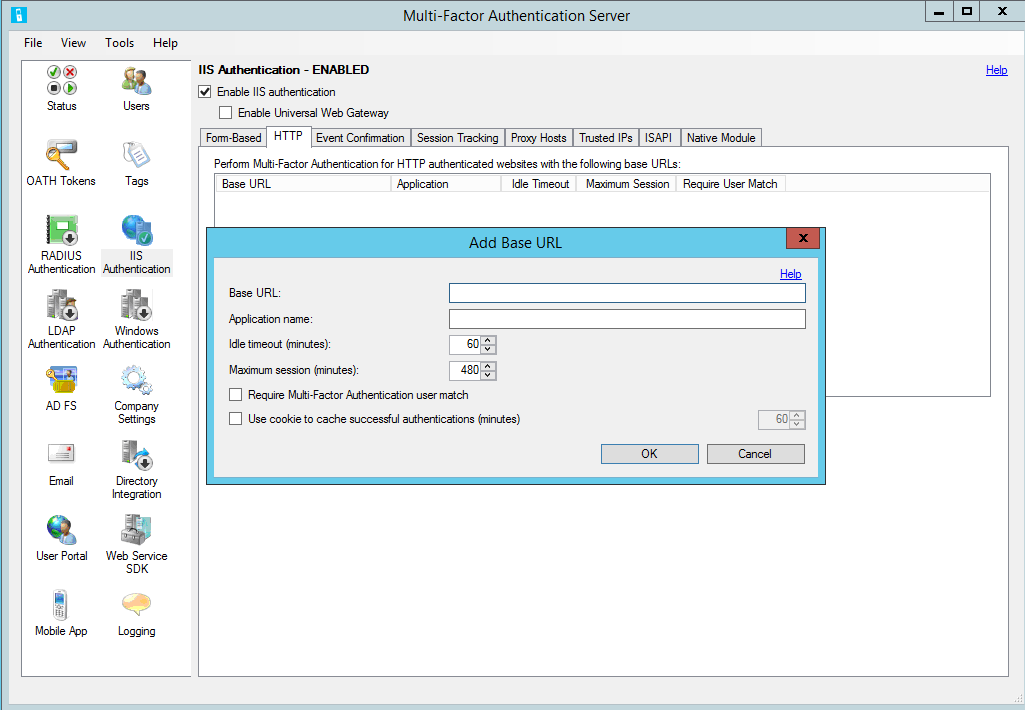Sort by Require User Match column header
Viewport: 1025px width, 710px height.
pyautogui.click(x=731, y=184)
